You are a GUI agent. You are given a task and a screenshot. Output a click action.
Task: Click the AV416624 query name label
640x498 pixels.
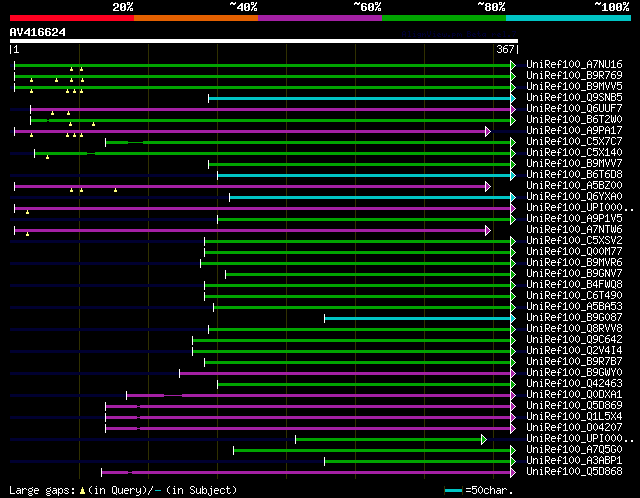[38, 32]
